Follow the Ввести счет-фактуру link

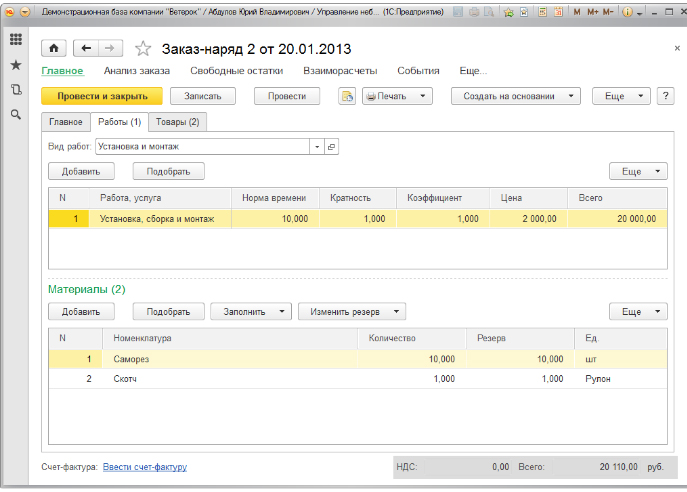[x=145, y=467]
